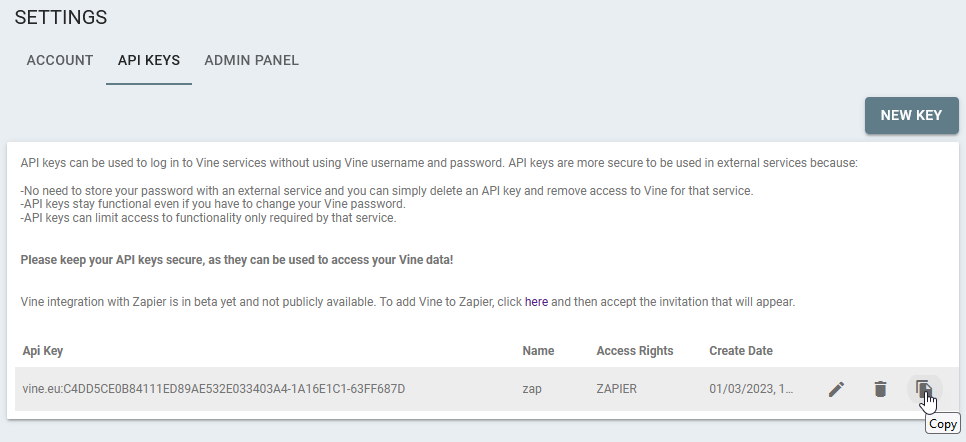This screenshot has width=966, height=442.
Task: Click the Access Rights column header
Action: [635, 351]
